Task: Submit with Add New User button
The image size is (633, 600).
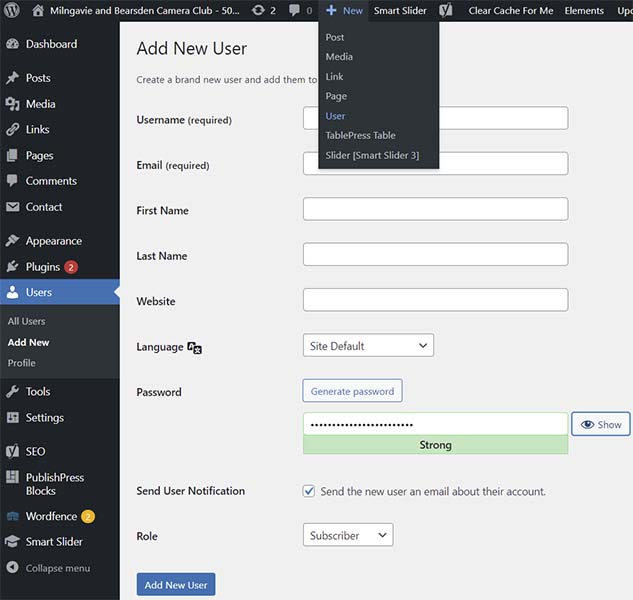Action: (x=176, y=584)
